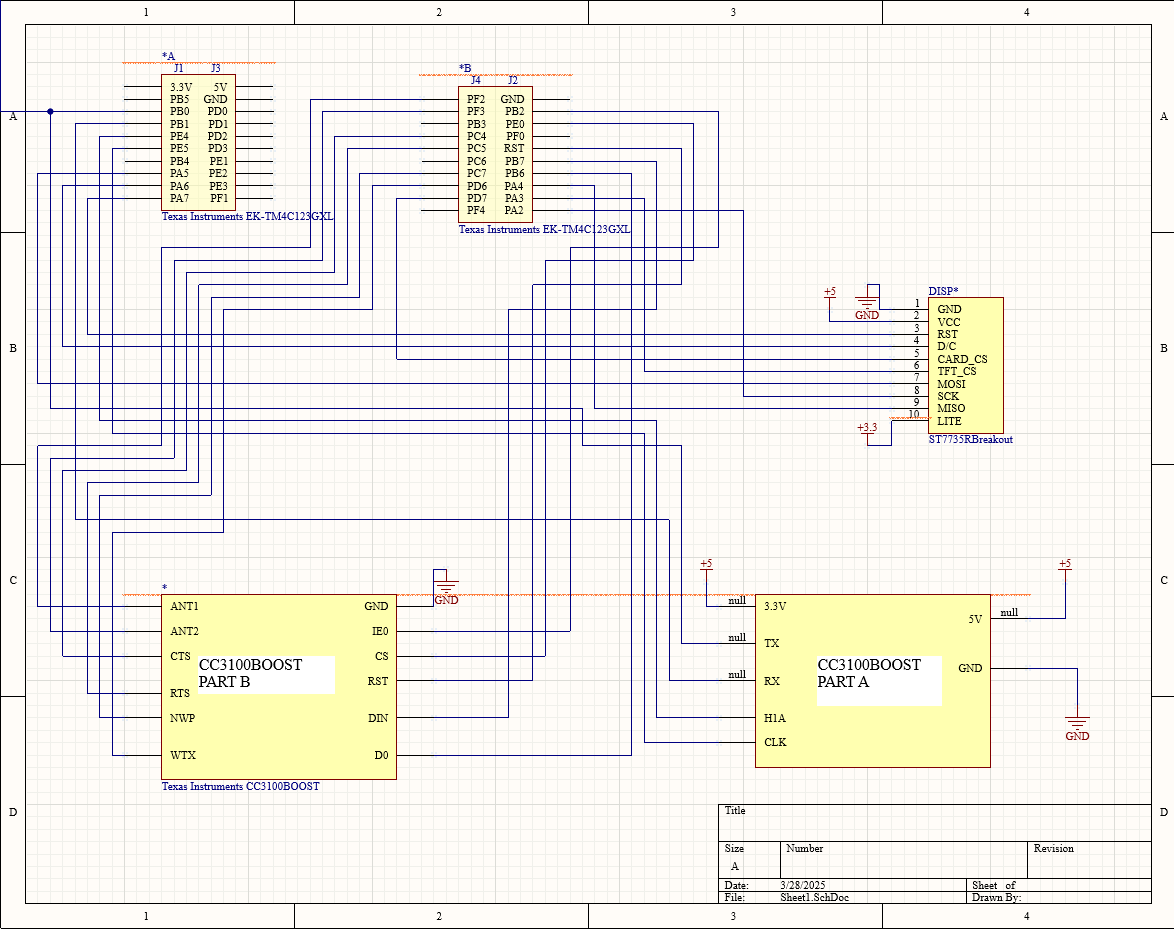Click the CTS pin on Part B
This screenshot has height=929, width=1174.
pos(180,656)
